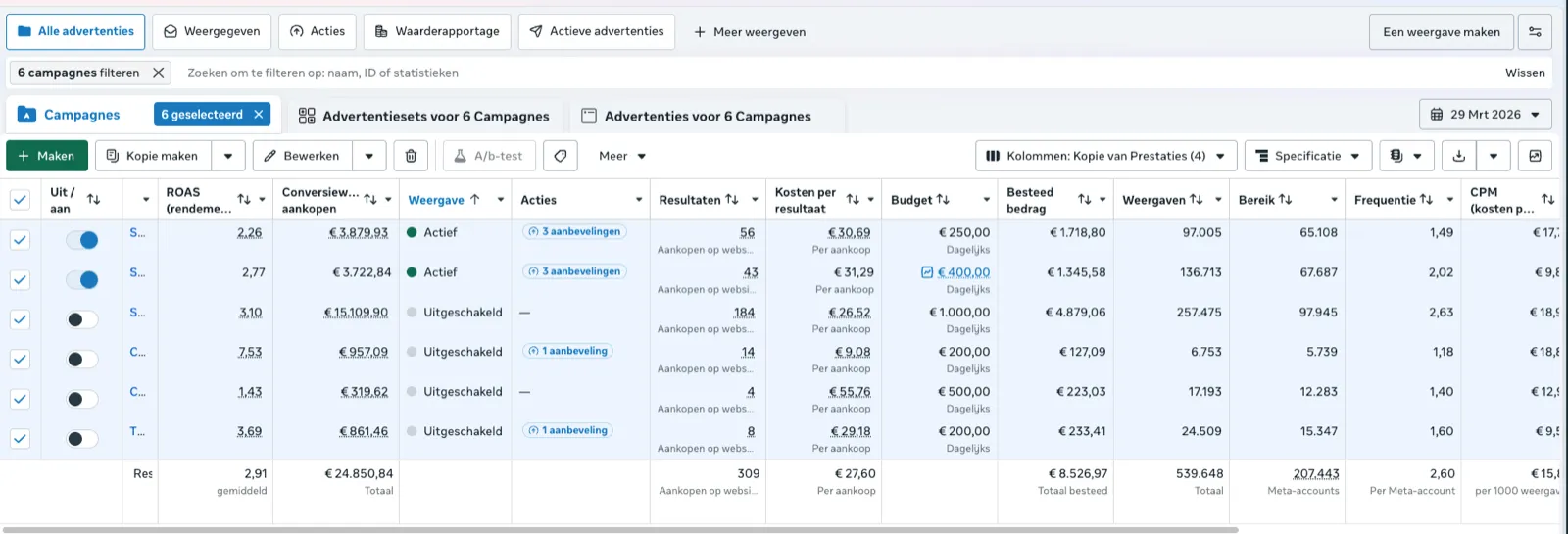Open the share report icon button

coord(1535,156)
